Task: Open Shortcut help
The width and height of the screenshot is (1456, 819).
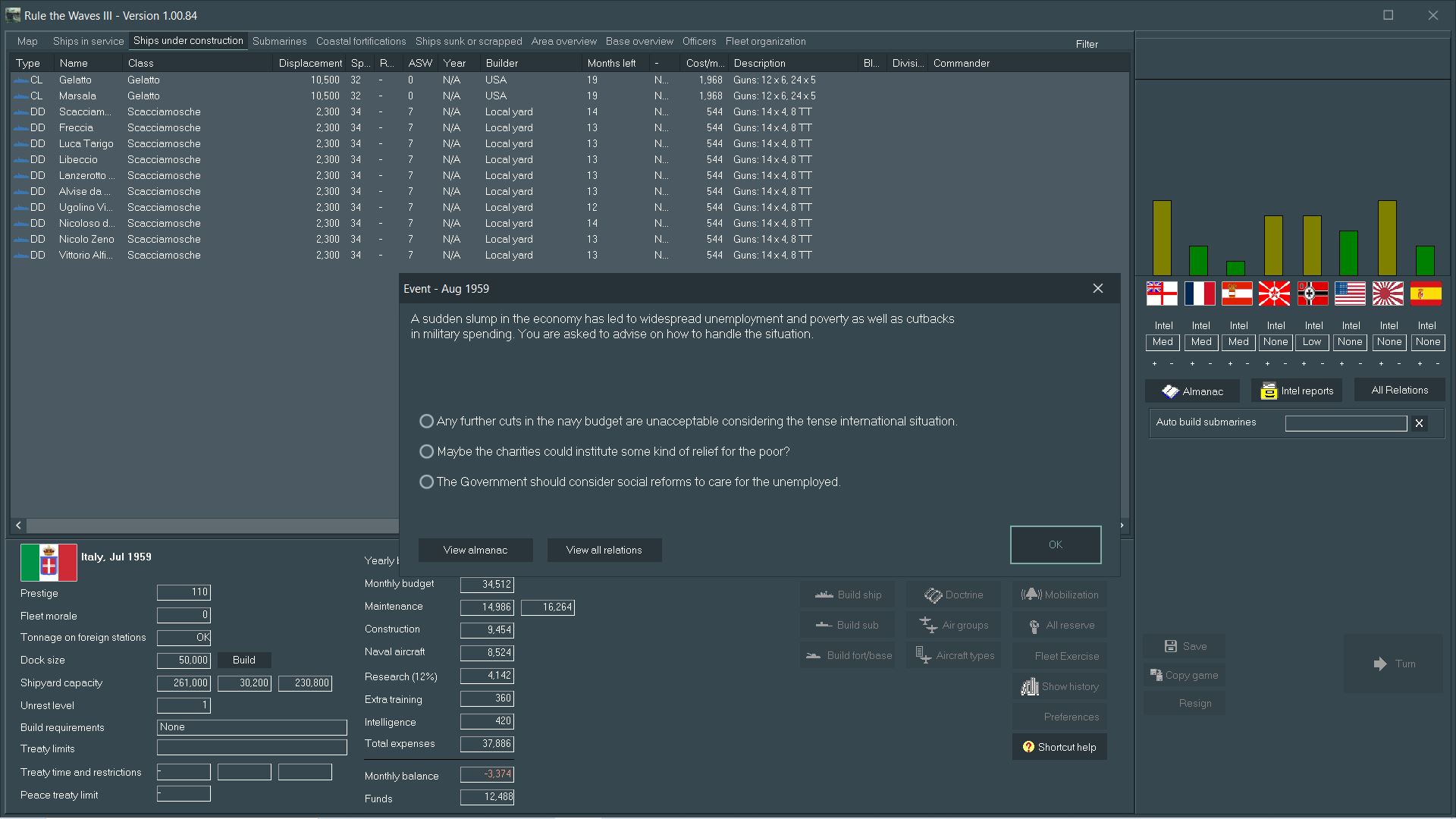Action: [1059, 747]
